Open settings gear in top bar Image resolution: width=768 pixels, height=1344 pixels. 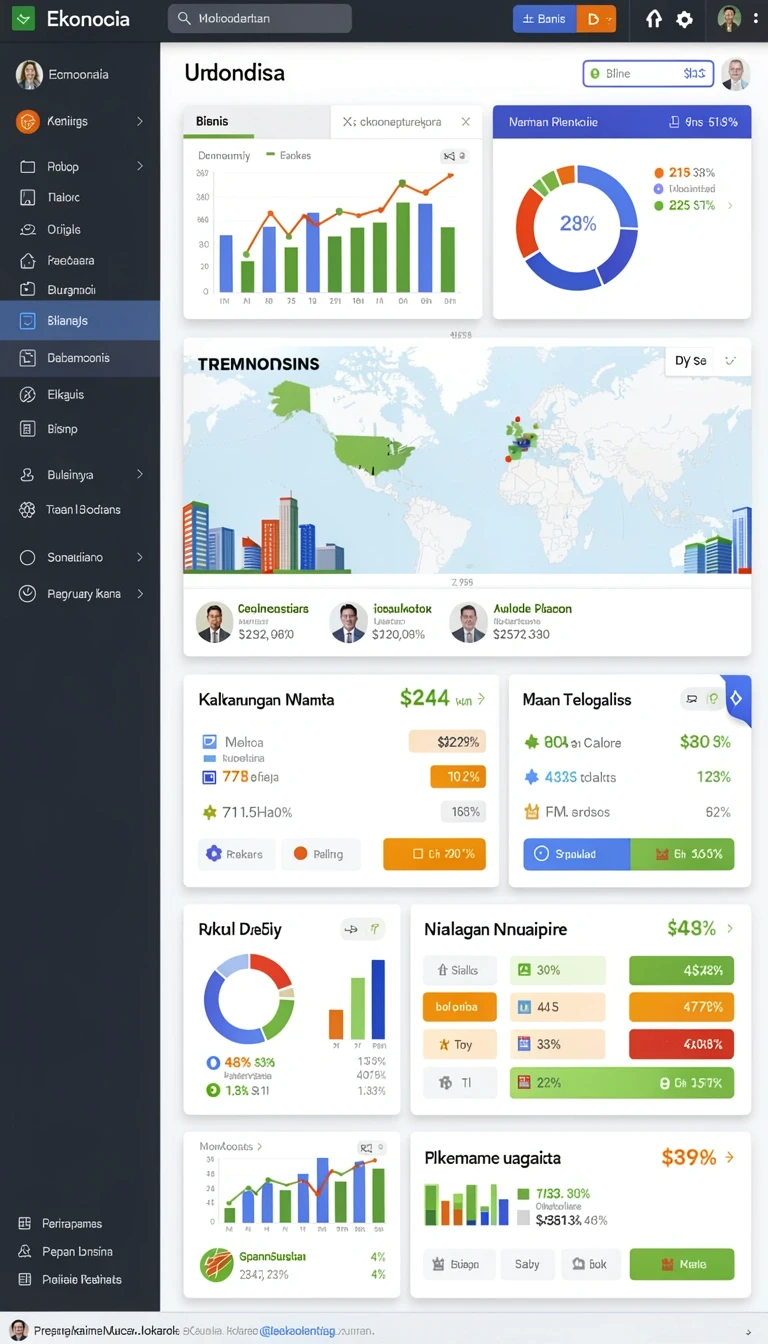tap(684, 19)
